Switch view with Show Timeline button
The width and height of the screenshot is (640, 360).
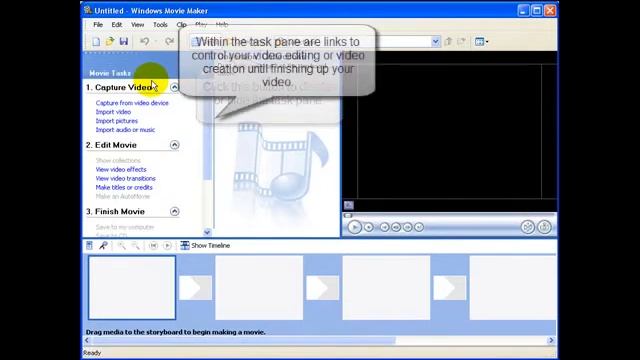pyautogui.click(x=205, y=245)
